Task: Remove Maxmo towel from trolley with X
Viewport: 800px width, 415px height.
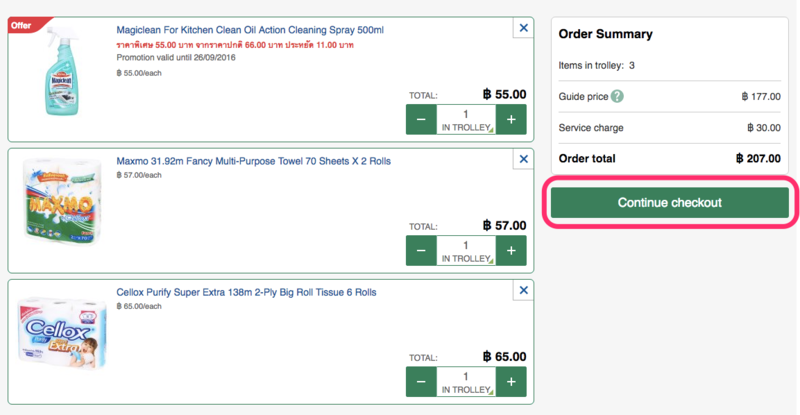Action: [x=523, y=159]
